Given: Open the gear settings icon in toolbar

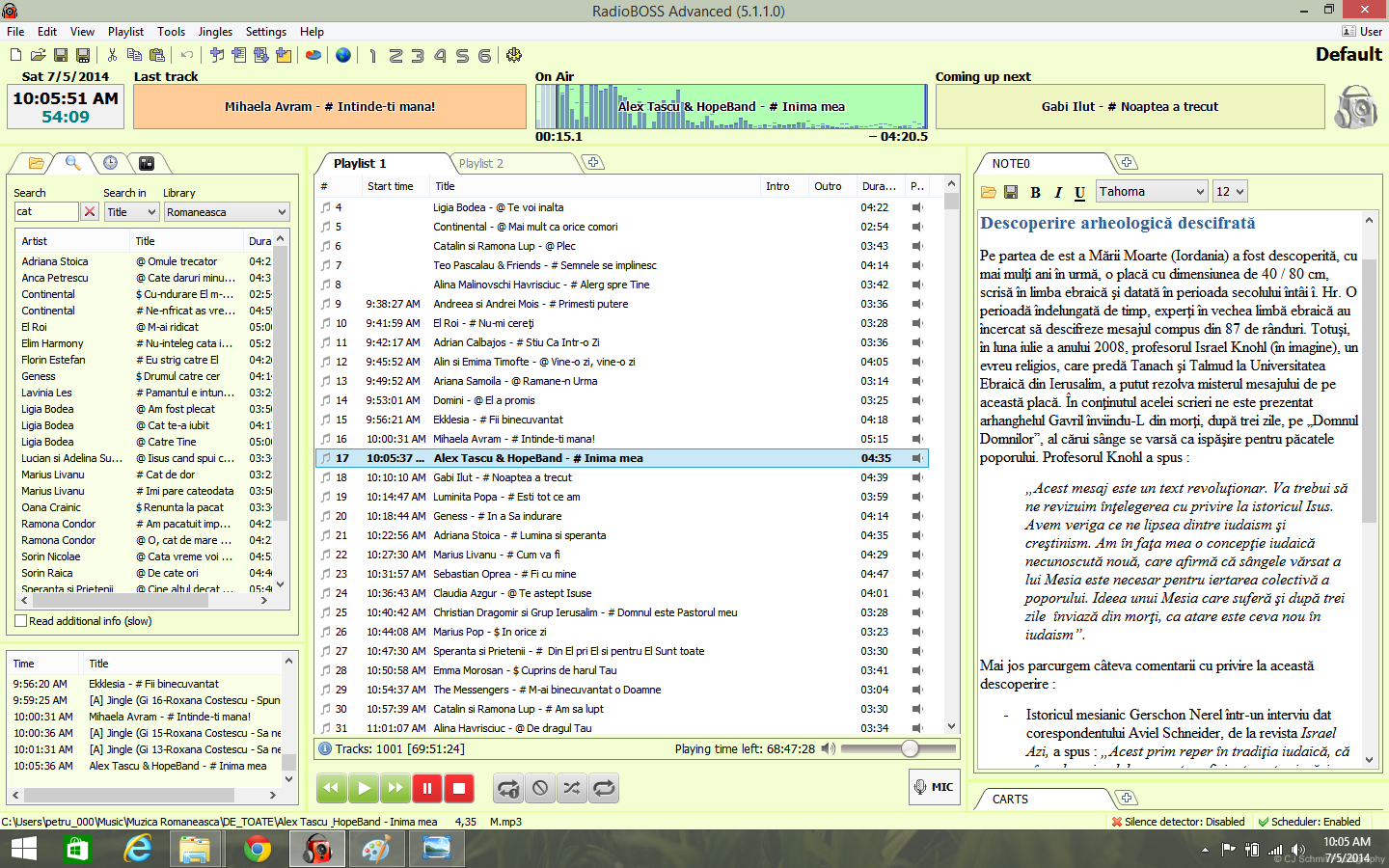Looking at the screenshot, I should [x=514, y=55].
